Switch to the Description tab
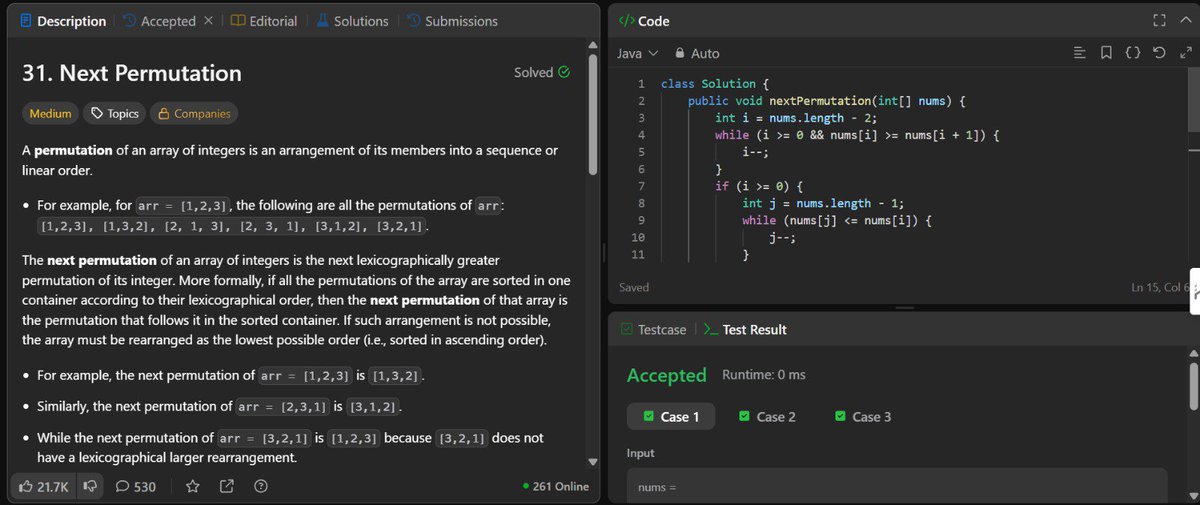This screenshot has width=1200, height=505. [62, 21]
